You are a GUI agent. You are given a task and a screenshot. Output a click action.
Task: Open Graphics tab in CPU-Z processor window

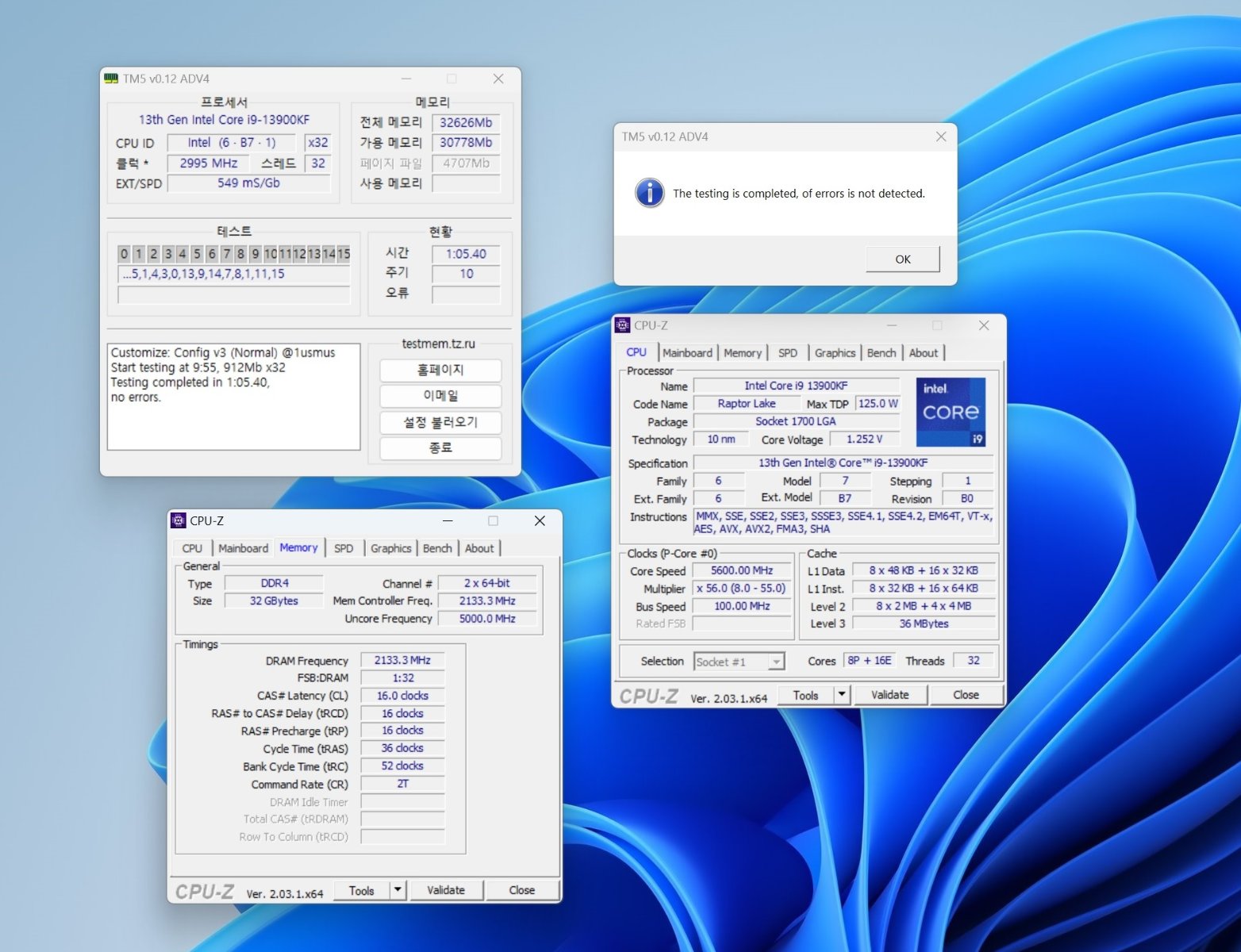pos(835,353)
